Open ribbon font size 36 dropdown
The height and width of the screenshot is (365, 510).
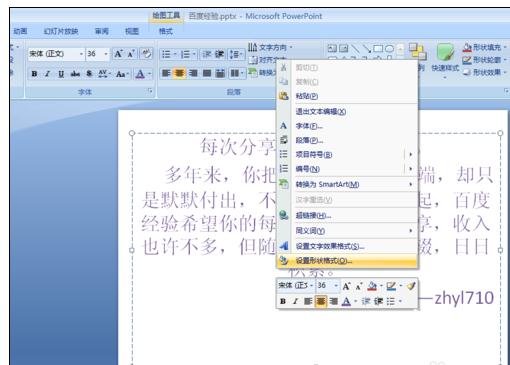pos(97,54)
